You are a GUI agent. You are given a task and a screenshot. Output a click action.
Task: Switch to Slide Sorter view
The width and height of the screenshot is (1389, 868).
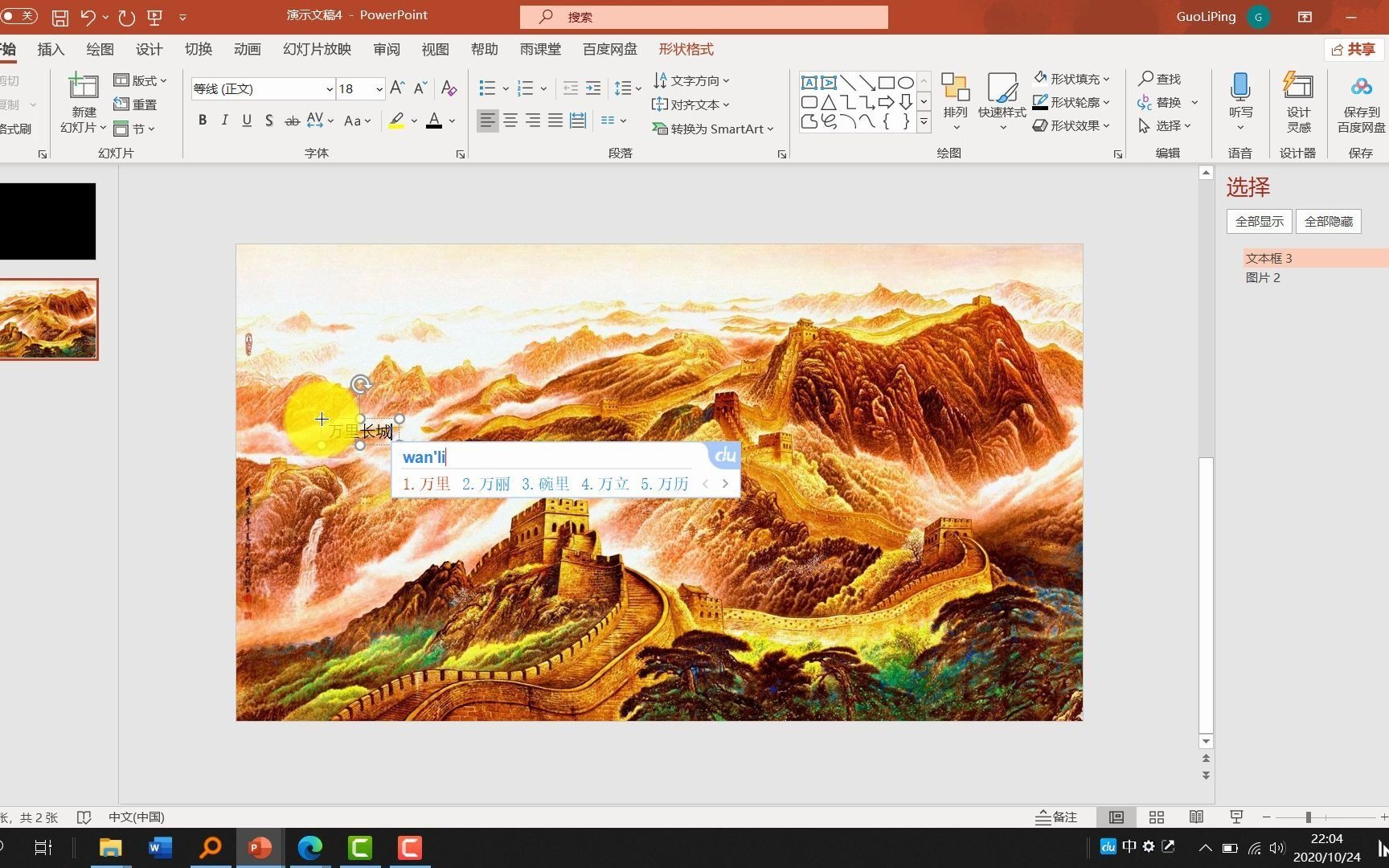1157,817
